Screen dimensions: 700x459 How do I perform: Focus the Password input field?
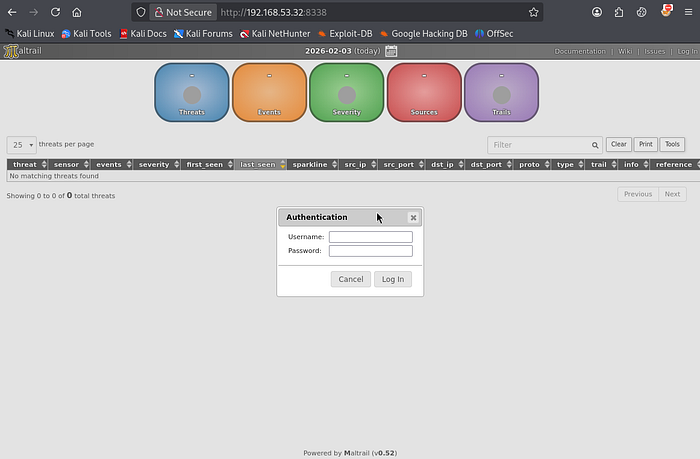coord(371,251)
